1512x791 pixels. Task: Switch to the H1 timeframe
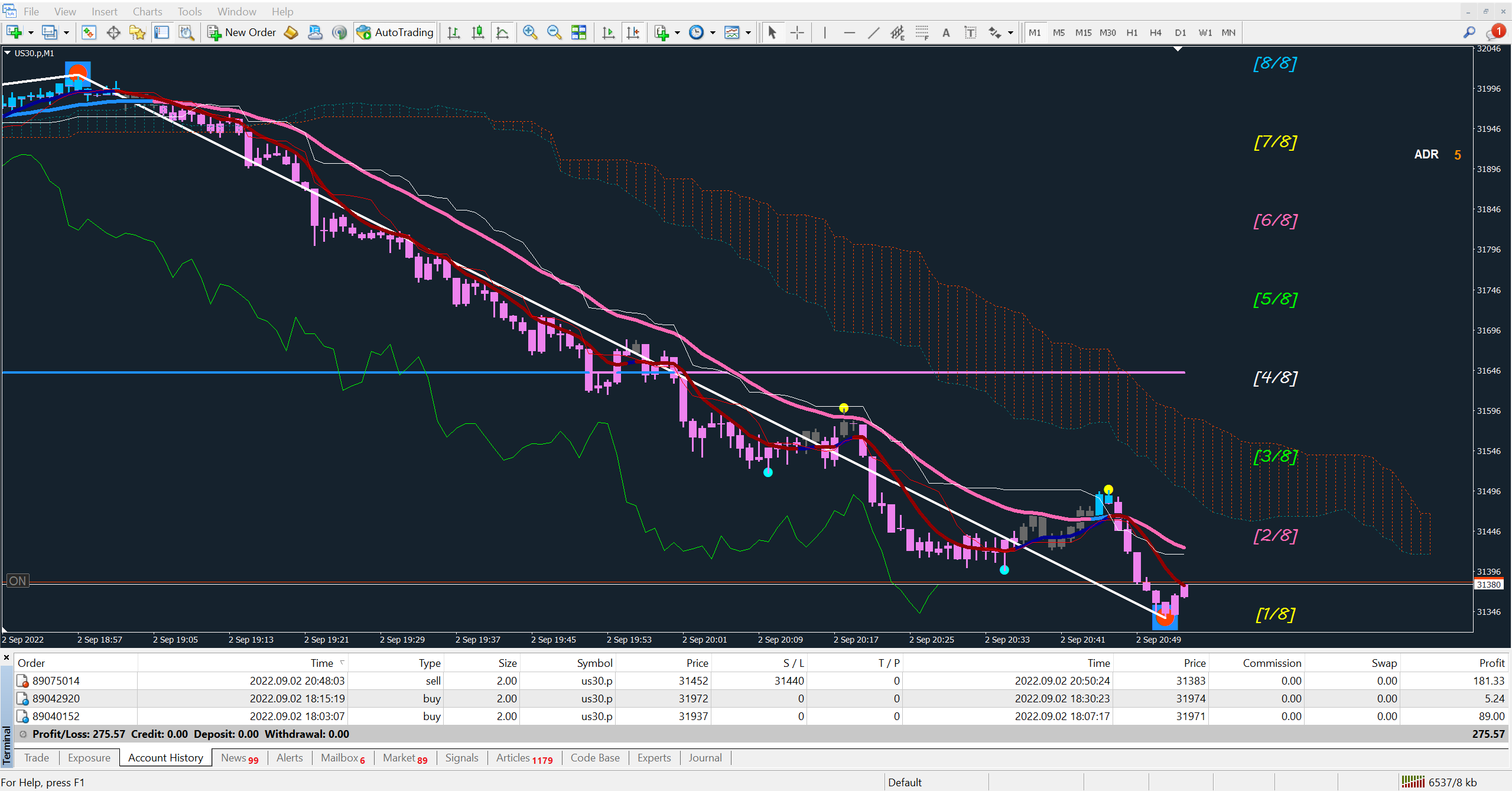(1131, 33)
